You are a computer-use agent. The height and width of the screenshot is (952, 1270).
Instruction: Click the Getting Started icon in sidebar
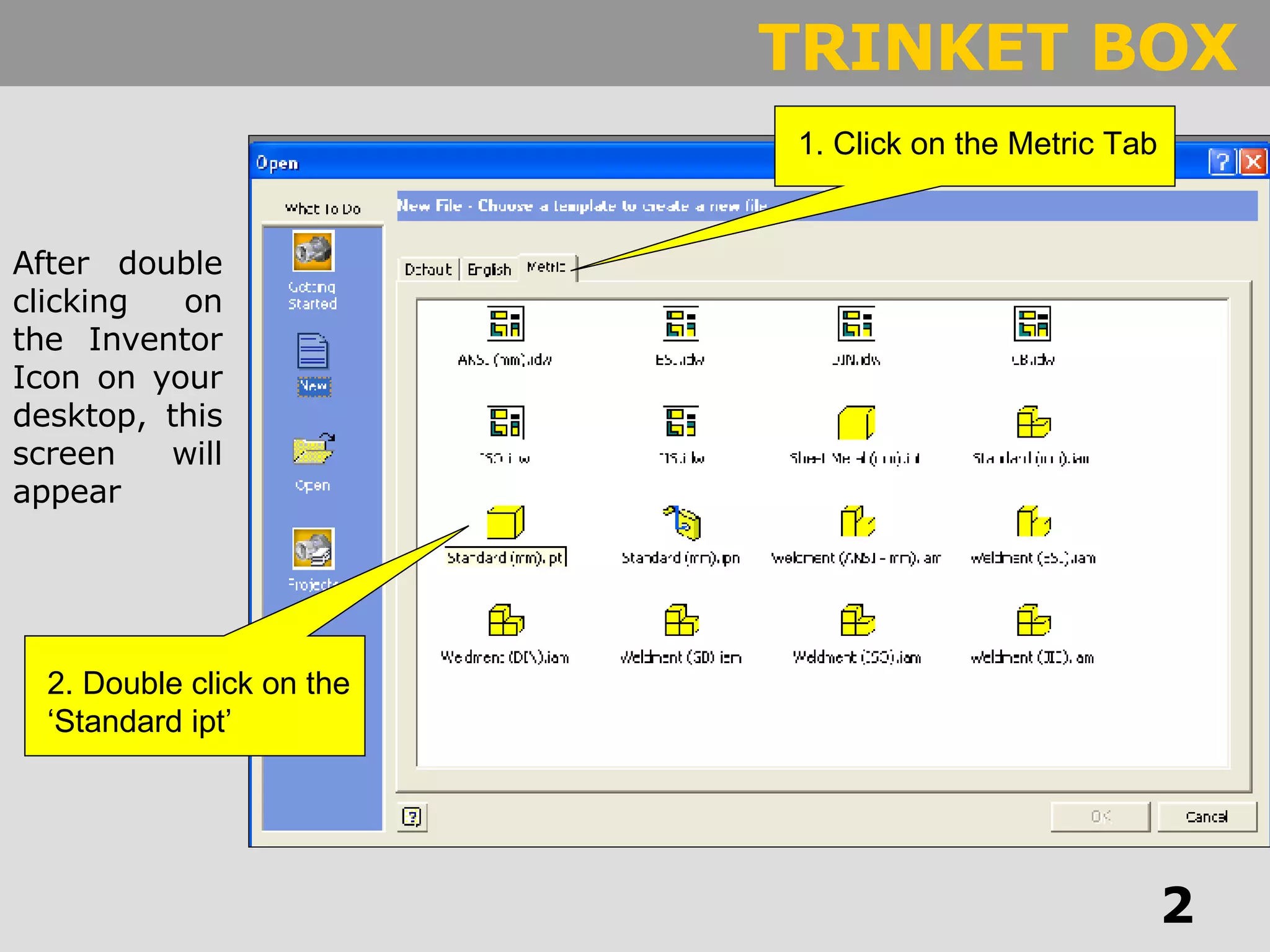(x=313, y=252)
